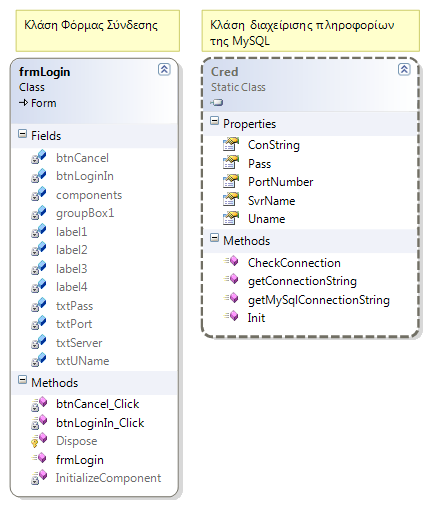Screen dimensions: 428x505
Task: Collapse the Methods section of frmLogin
Action: (x=22, y=380)
